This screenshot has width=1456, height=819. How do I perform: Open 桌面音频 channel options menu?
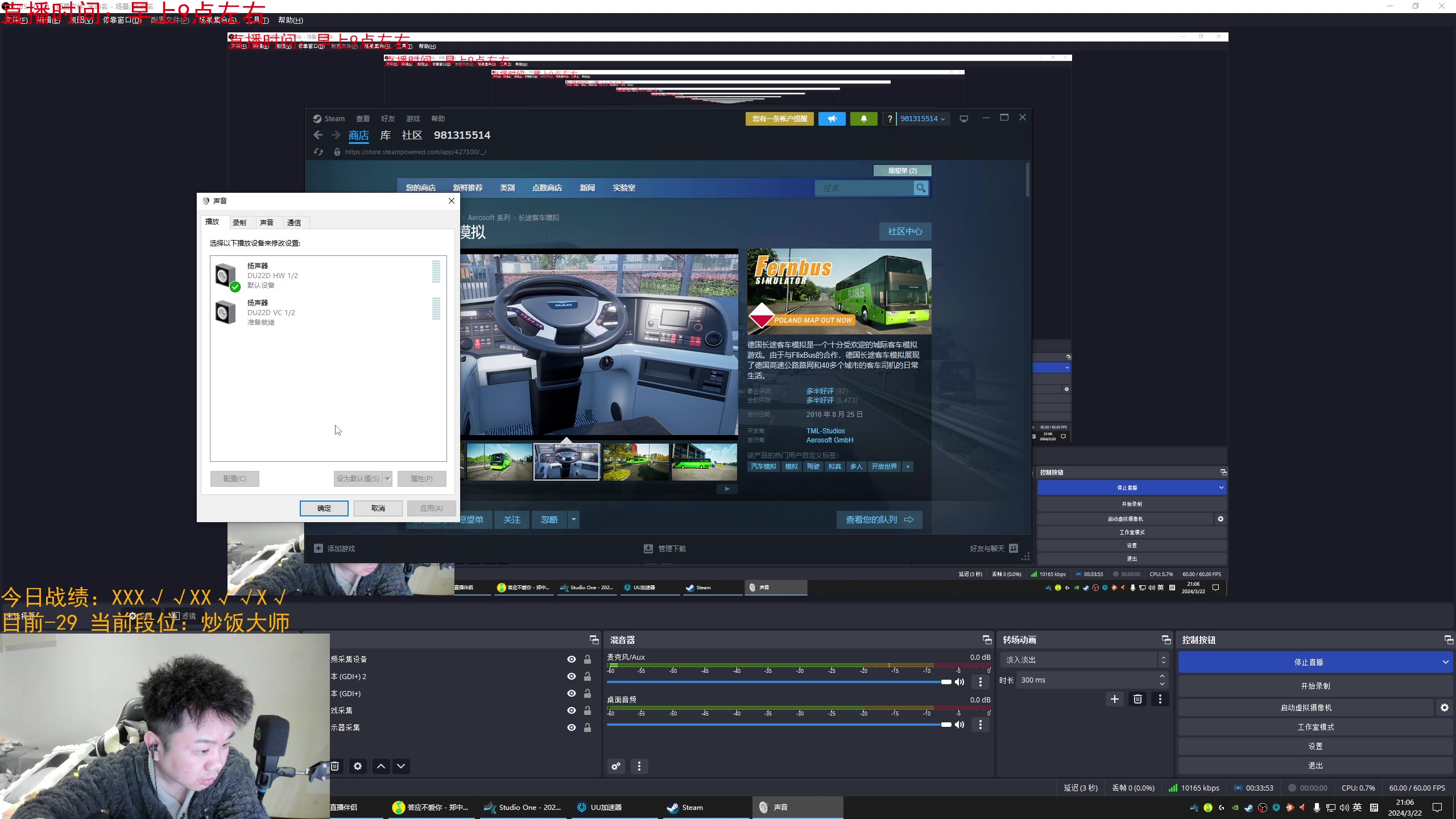point(980,725)
